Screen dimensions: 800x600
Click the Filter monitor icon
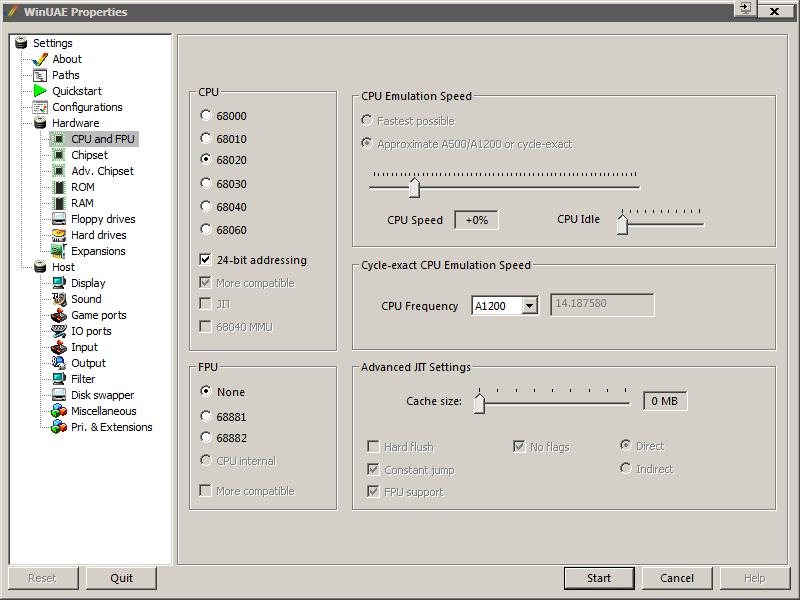pyautogui.click(x=59, y=379)
